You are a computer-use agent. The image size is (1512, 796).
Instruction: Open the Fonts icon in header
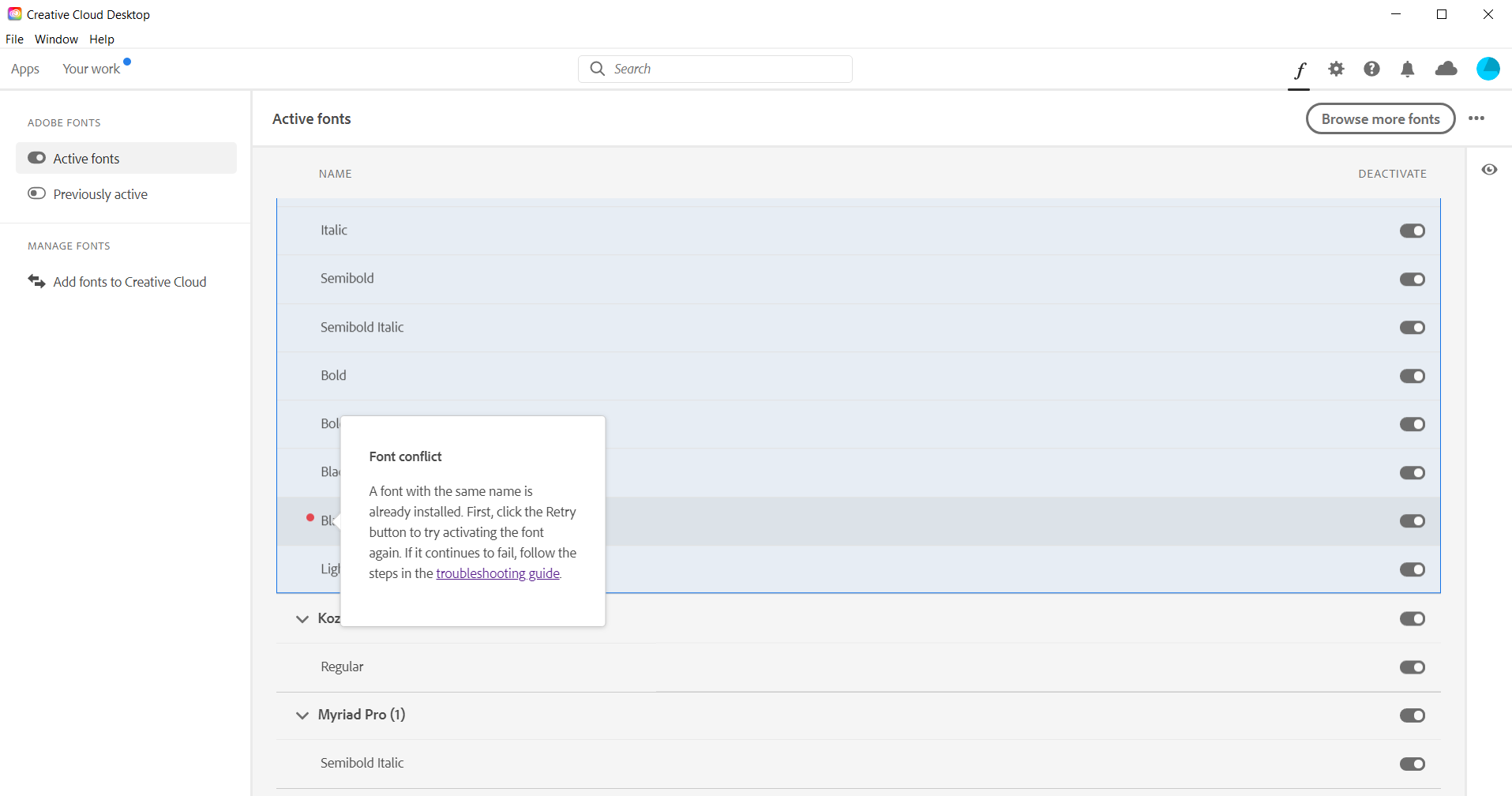pos(1300,70)
